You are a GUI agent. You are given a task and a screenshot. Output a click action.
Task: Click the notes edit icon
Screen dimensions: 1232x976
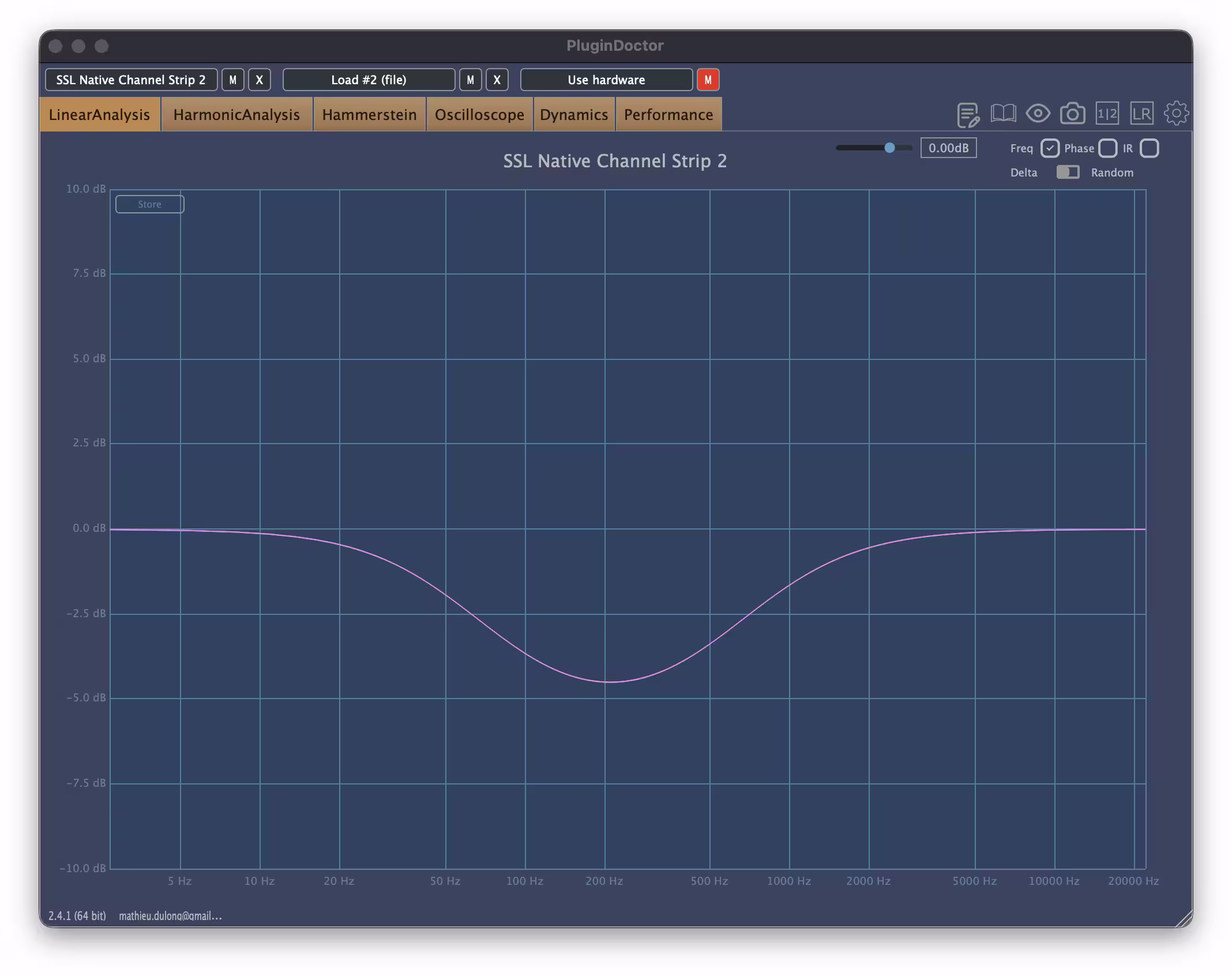(x=968, y=114)
